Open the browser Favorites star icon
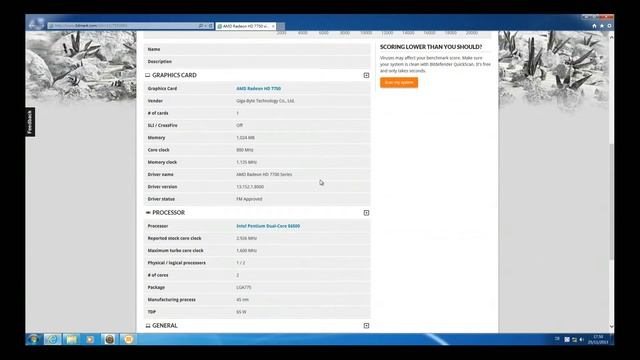 tap(602, 26)
